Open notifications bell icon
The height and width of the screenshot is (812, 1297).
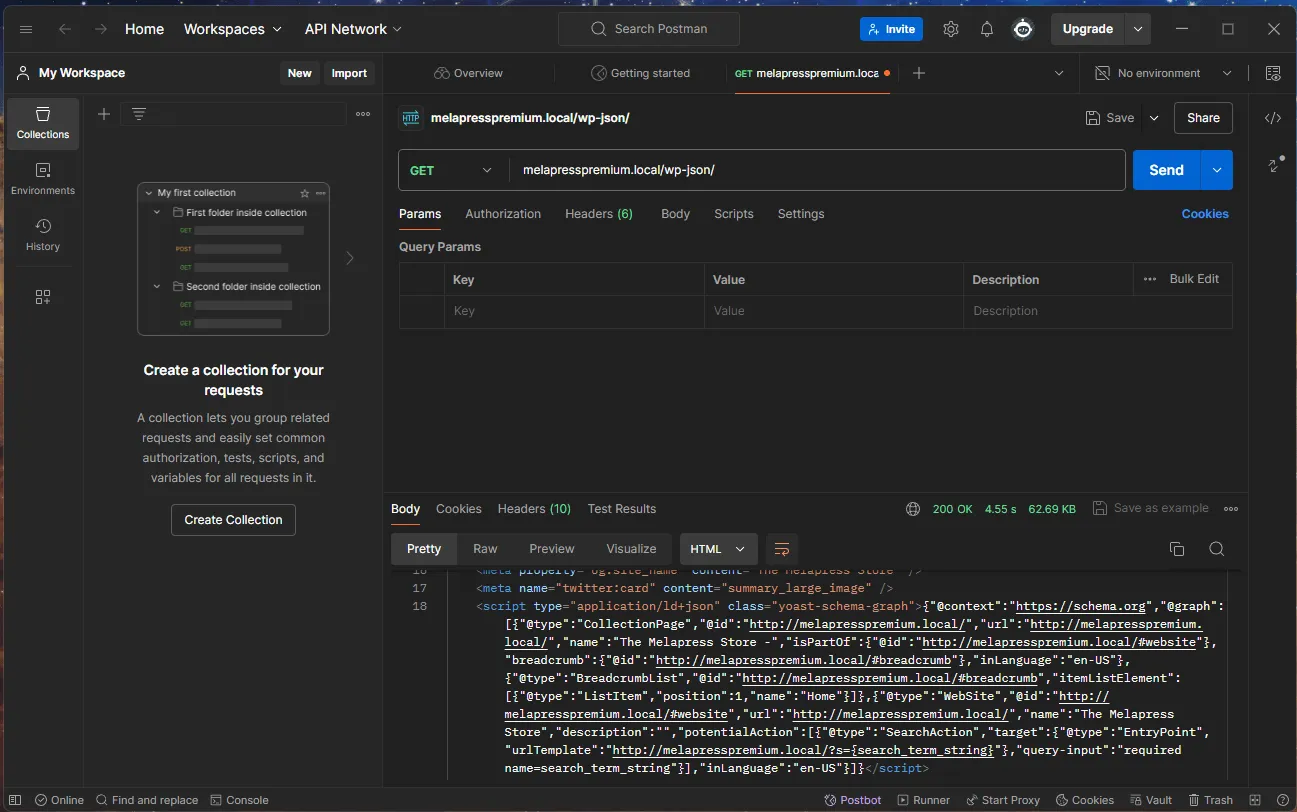987,29
